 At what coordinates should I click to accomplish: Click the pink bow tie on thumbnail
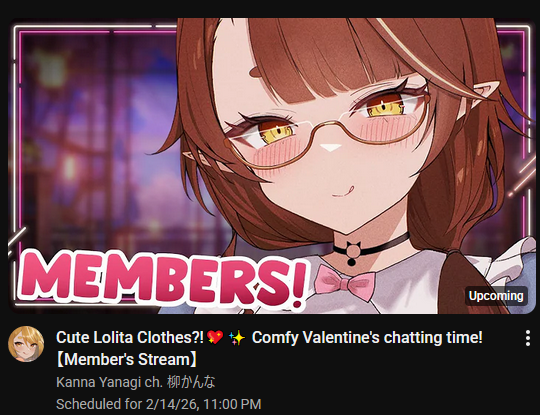[x=345, y=282]
